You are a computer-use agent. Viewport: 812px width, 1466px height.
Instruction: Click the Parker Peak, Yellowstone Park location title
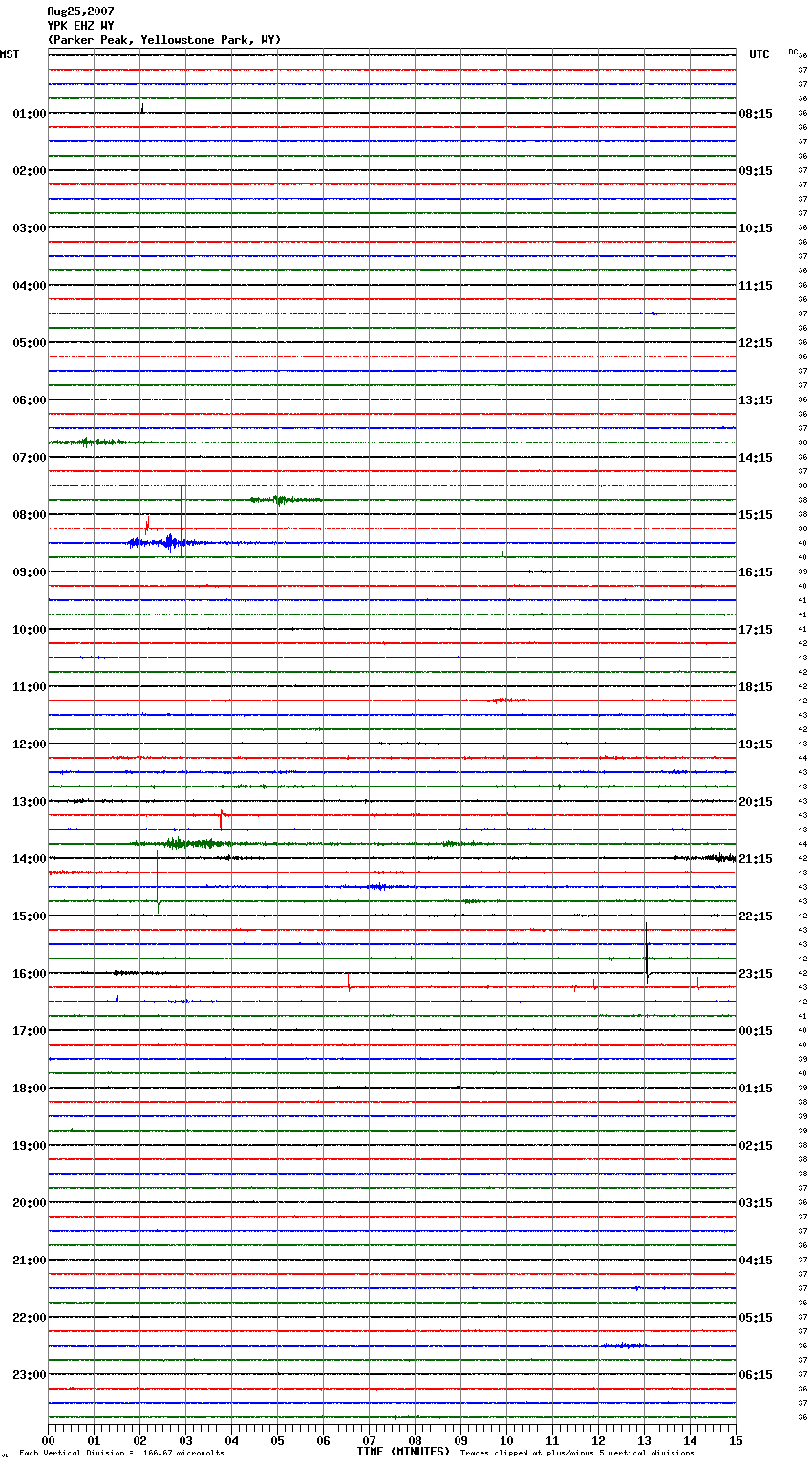point(164,40)
